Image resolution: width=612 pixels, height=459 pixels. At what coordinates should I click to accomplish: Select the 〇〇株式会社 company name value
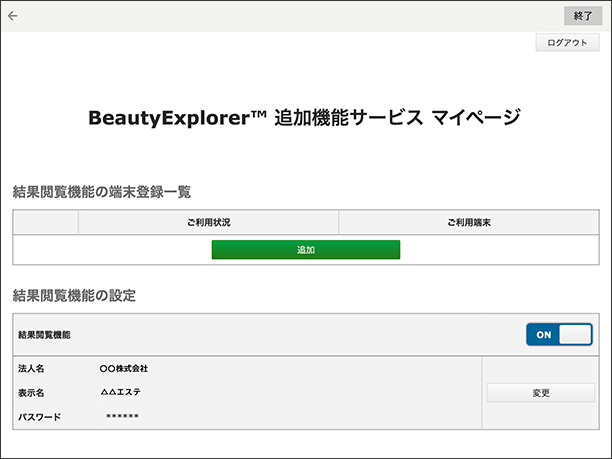(124, 369)
